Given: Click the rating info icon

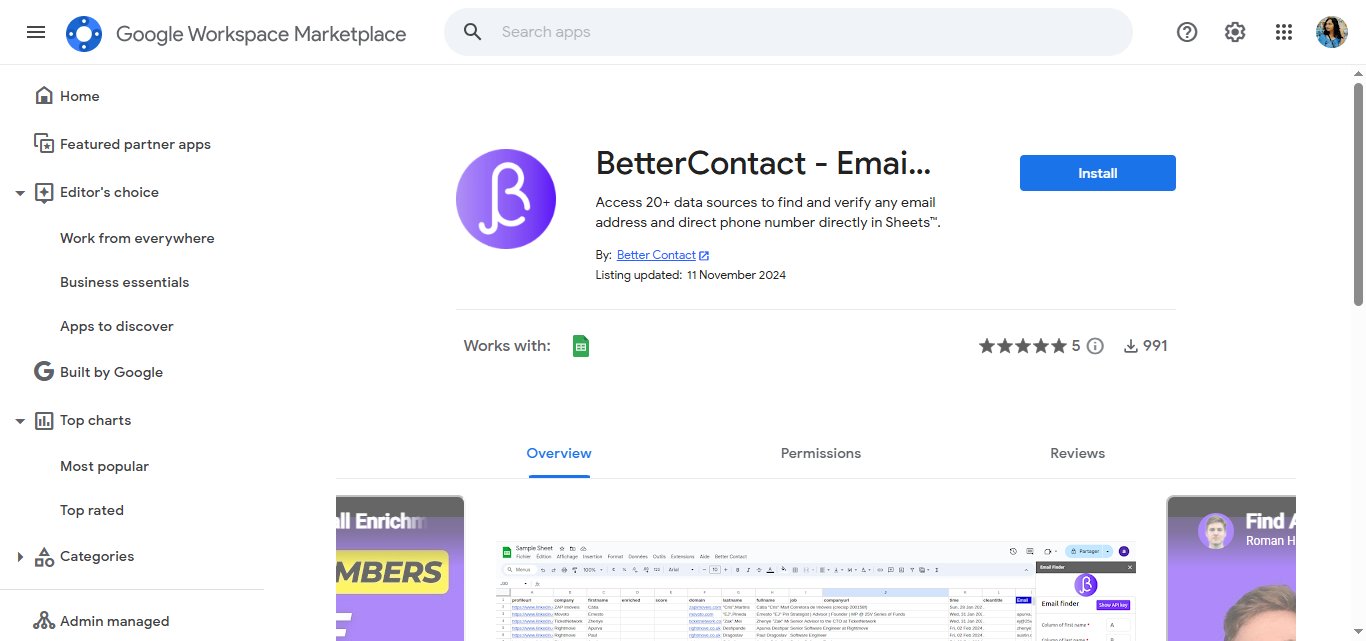Looking at the screenshot, I should coord(1095,346).
